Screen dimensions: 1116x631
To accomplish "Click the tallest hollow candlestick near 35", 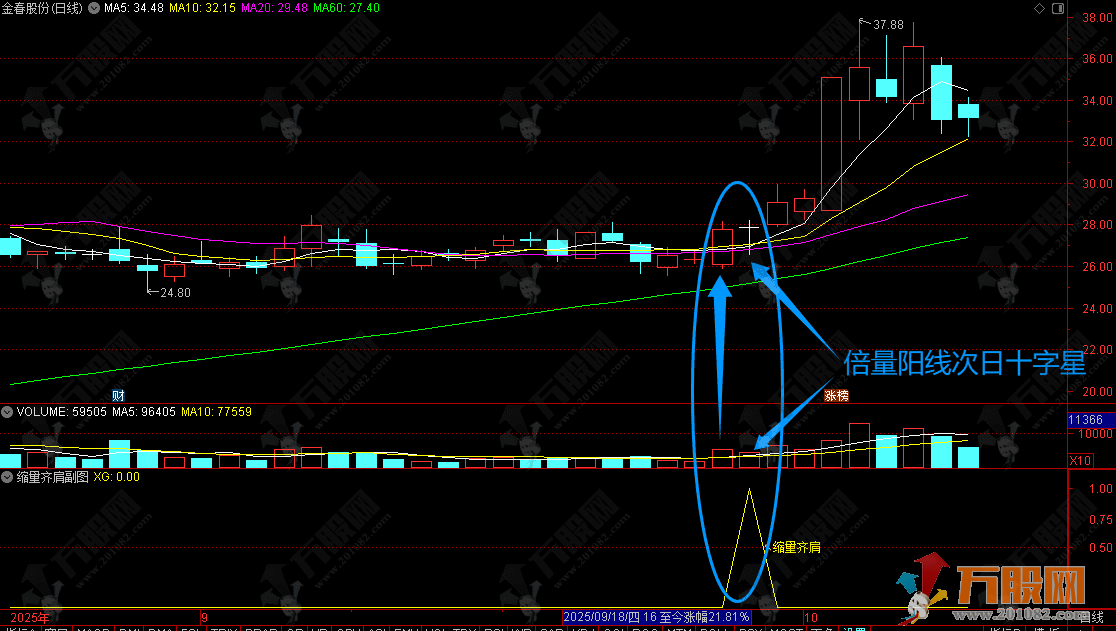I will click(831, 143).
